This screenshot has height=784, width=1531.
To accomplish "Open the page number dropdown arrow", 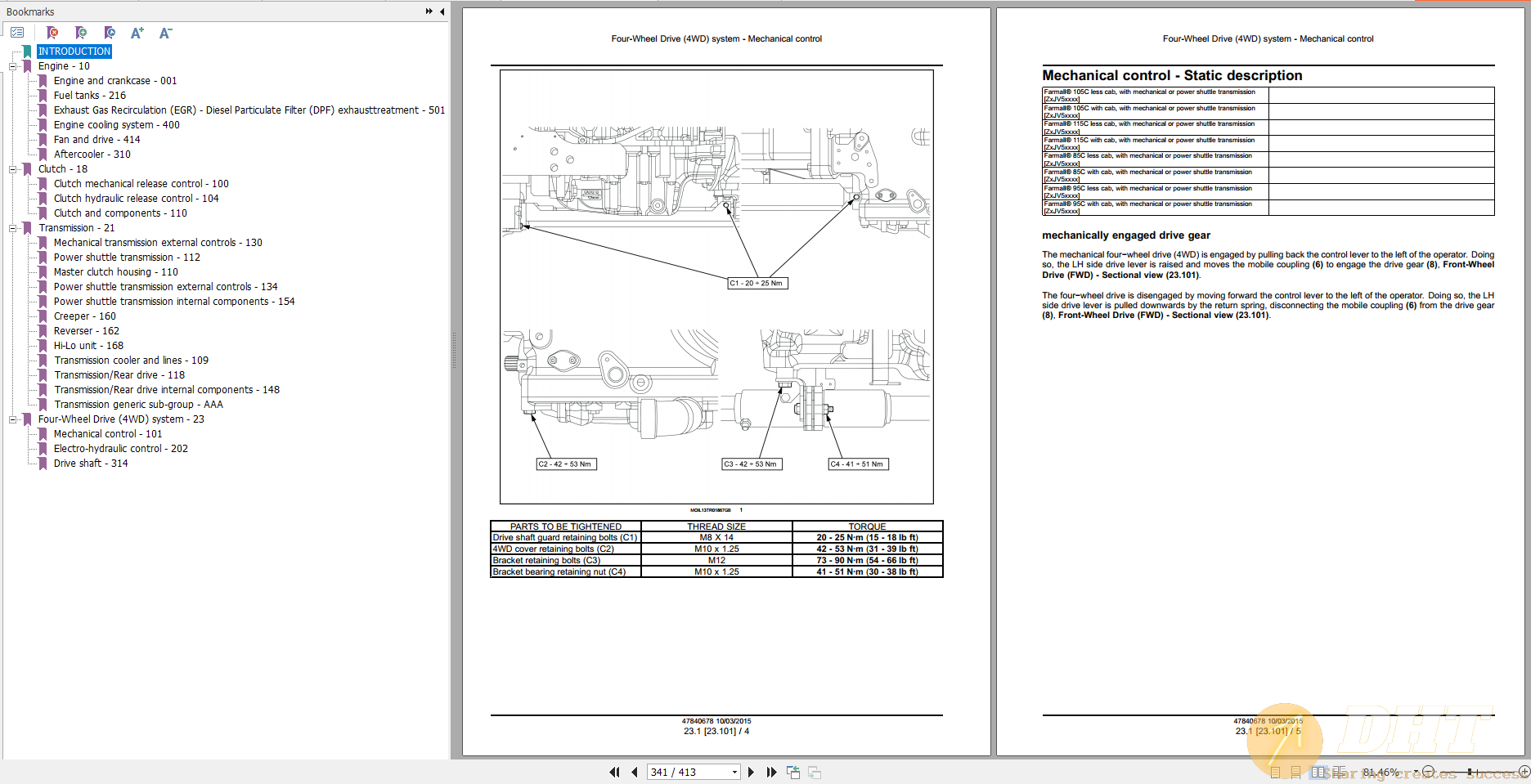I will [734, 772].
